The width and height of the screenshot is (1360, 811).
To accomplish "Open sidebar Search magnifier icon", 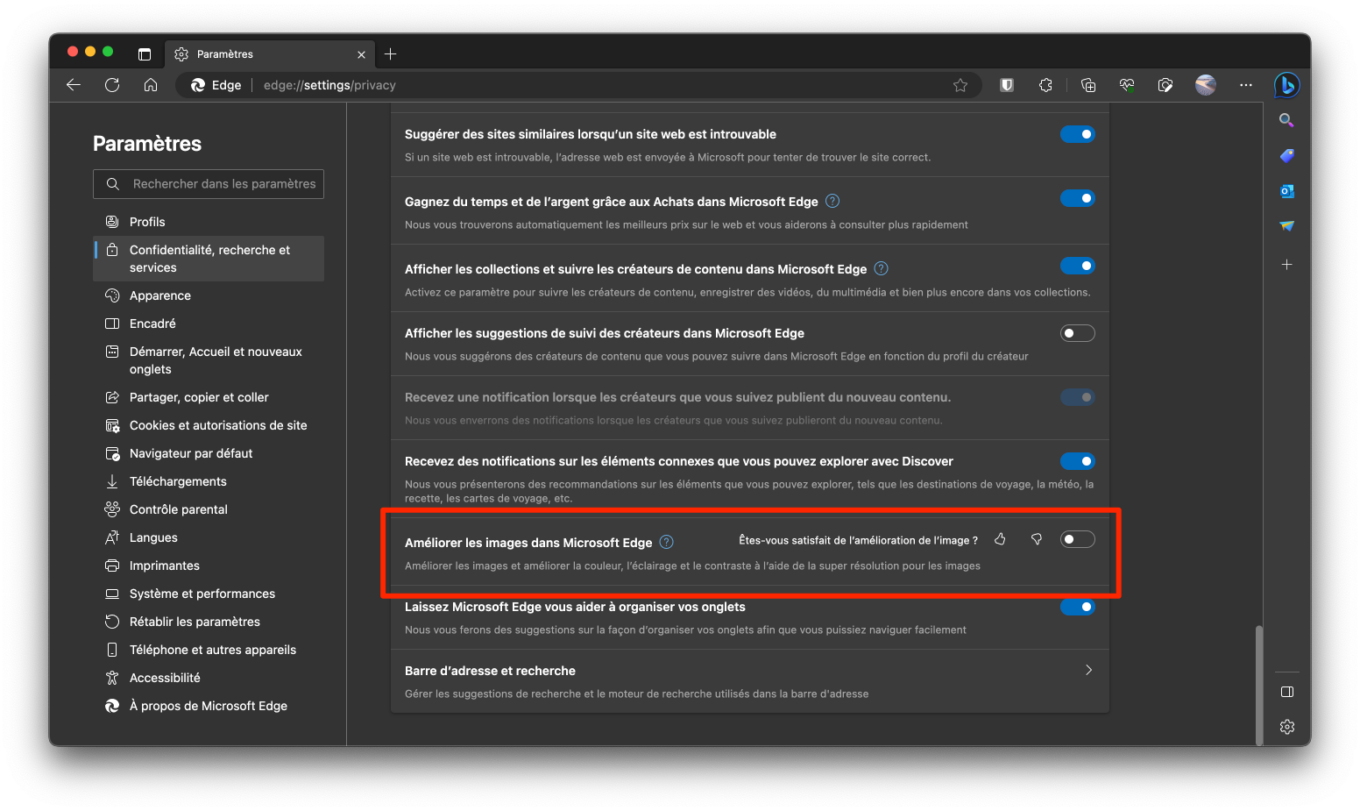I will tap(1287, 120).
